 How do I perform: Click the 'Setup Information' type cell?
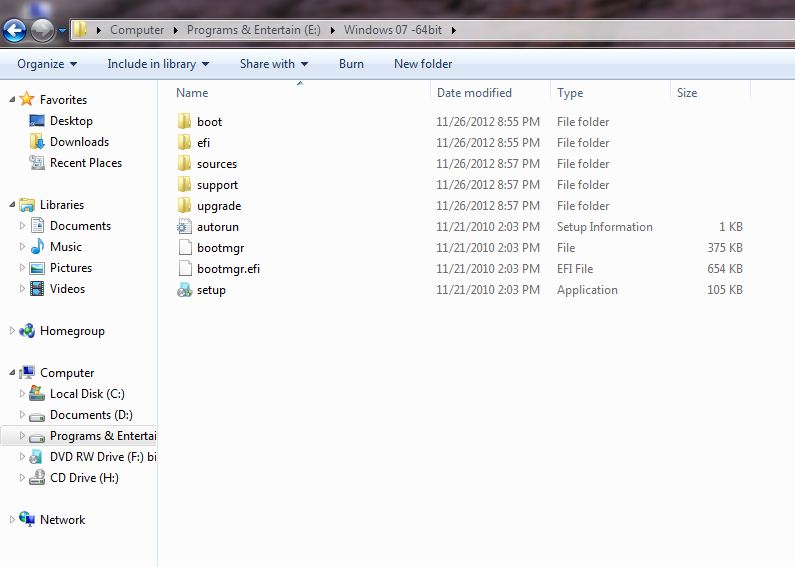tap(604, 227)
